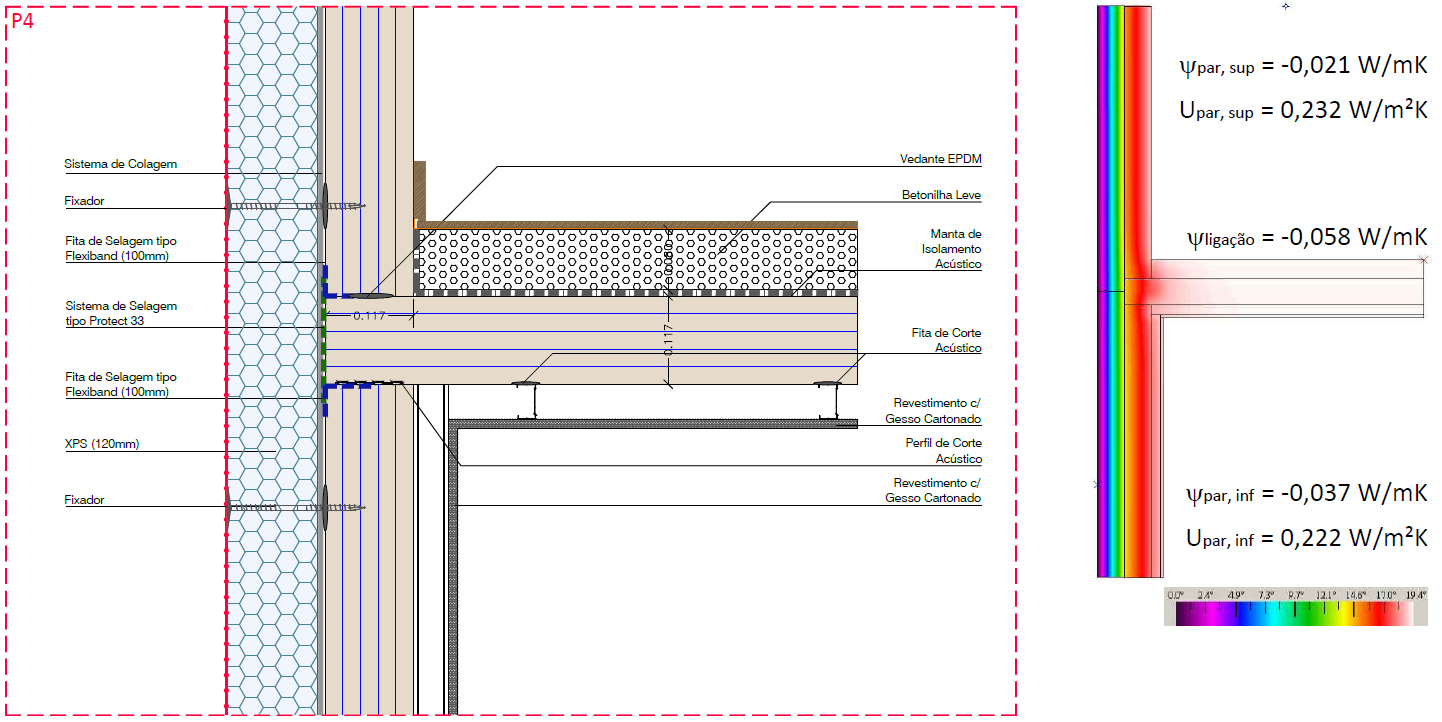Click the "Vedante EPDM" label
The image size is (1442, 722).
click(x=940, y=159)
